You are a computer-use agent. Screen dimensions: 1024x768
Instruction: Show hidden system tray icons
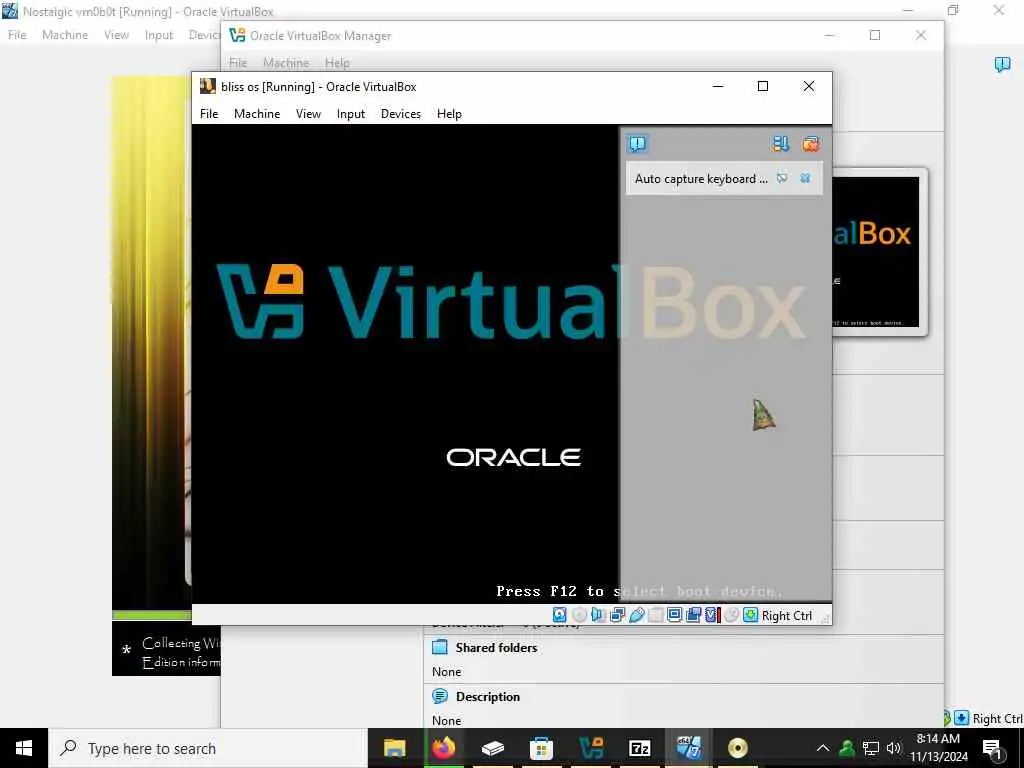pyautogui.click(x=823, y=748)
